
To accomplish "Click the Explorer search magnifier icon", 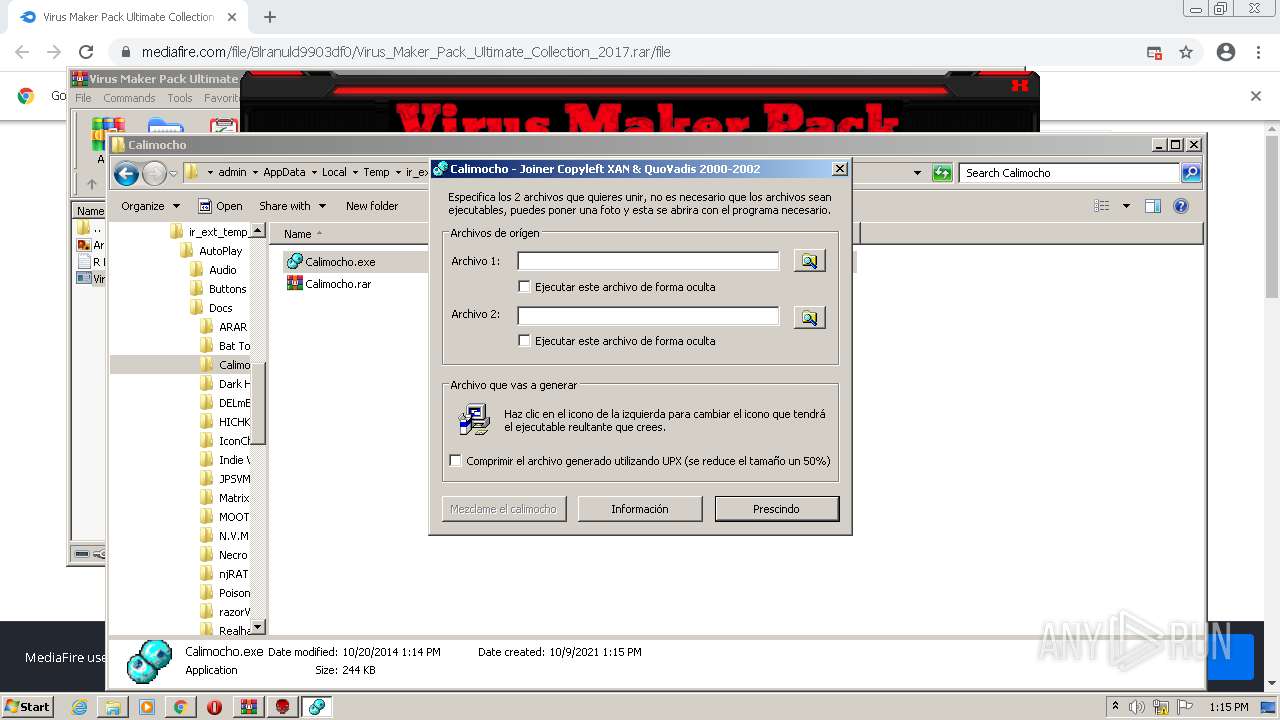I will click(1190, 173).
